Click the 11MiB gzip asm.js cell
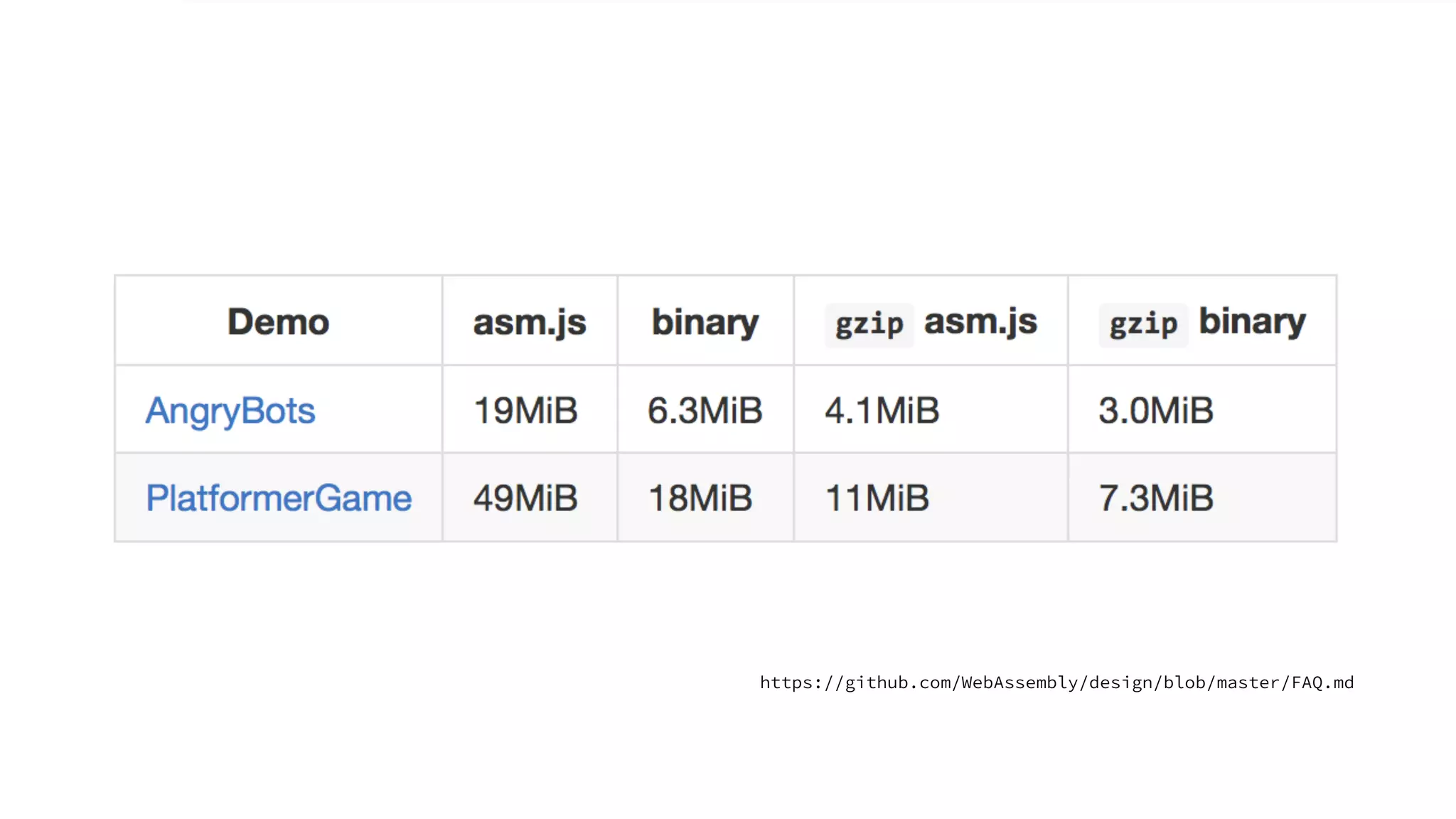This screenshot has width=1456, height=819. (877, 498)
